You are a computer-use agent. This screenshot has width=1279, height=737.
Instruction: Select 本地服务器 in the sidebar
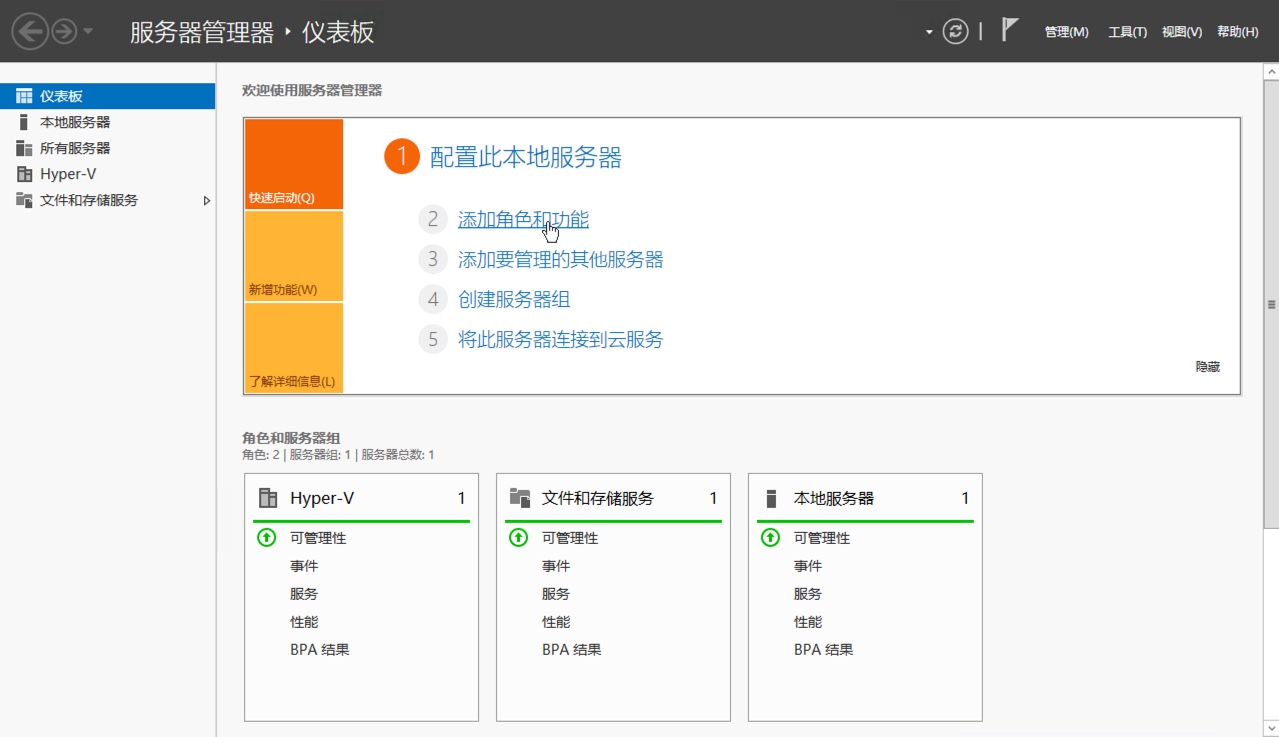(75, 122)
